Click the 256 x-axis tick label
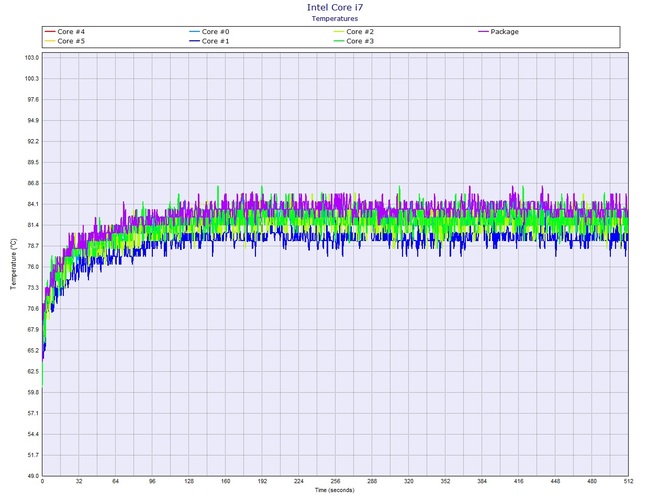This screenshot has height=502, width=670. (x=335, y=481)
